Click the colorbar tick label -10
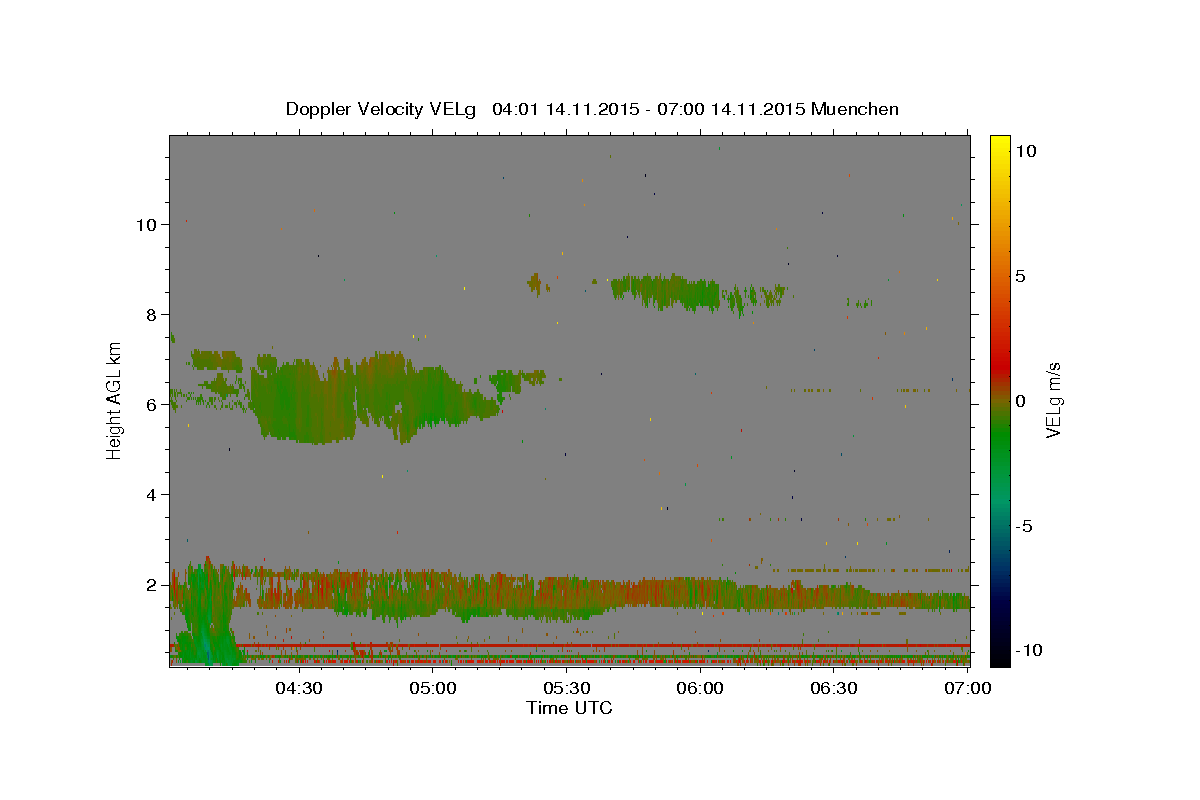The image size is (1200, 800). (1028, 650)
